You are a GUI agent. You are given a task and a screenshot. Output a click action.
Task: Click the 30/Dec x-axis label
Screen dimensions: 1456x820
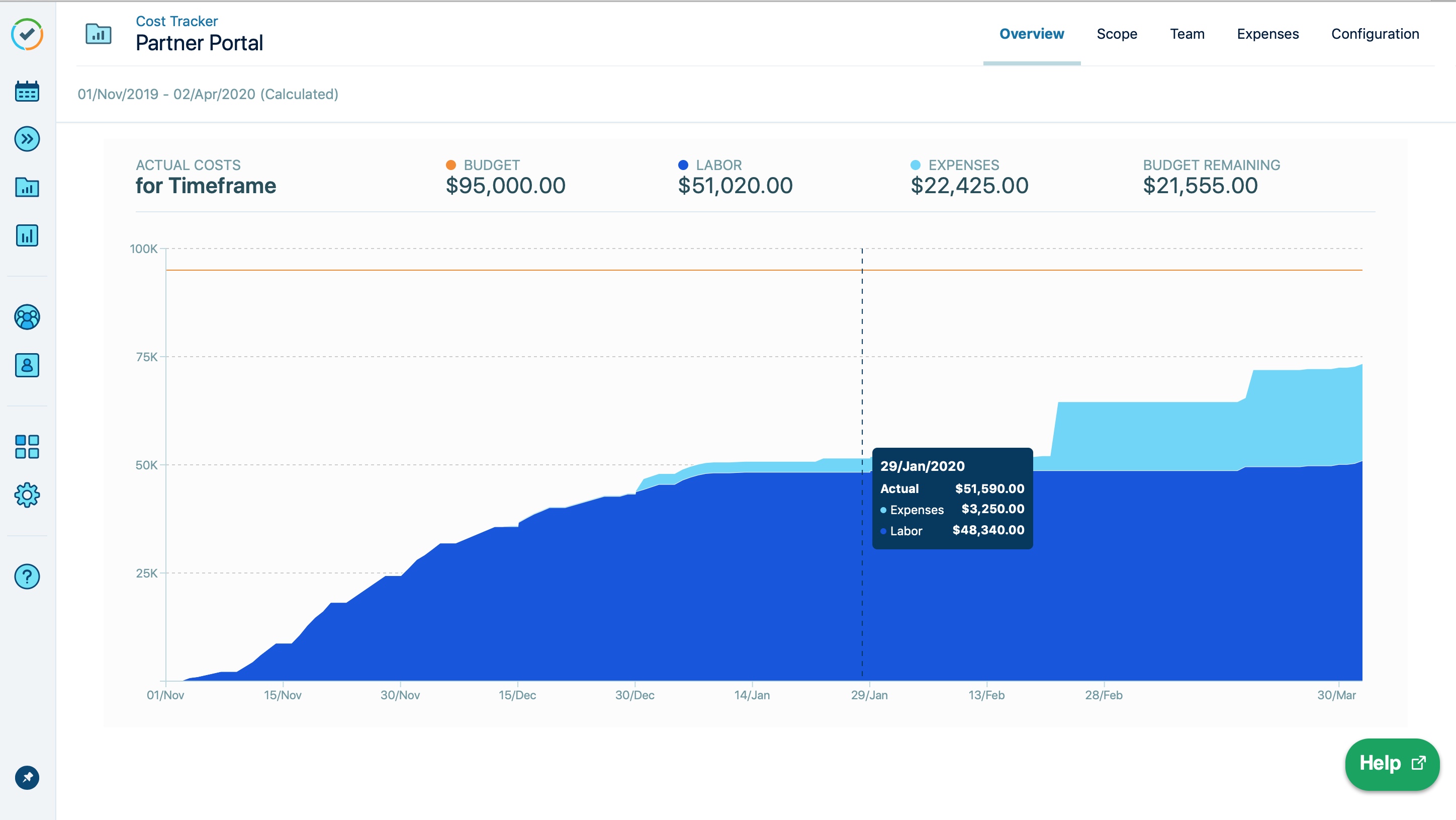[x=635, y=695]
